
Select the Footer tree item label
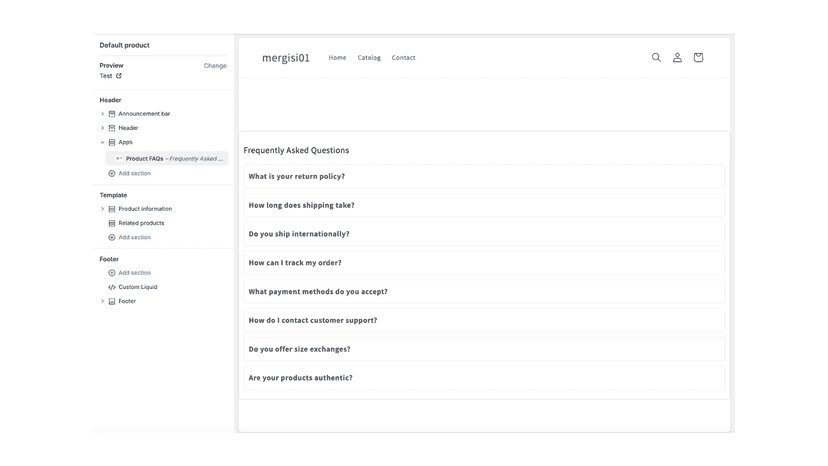click(x=127, y=302)
